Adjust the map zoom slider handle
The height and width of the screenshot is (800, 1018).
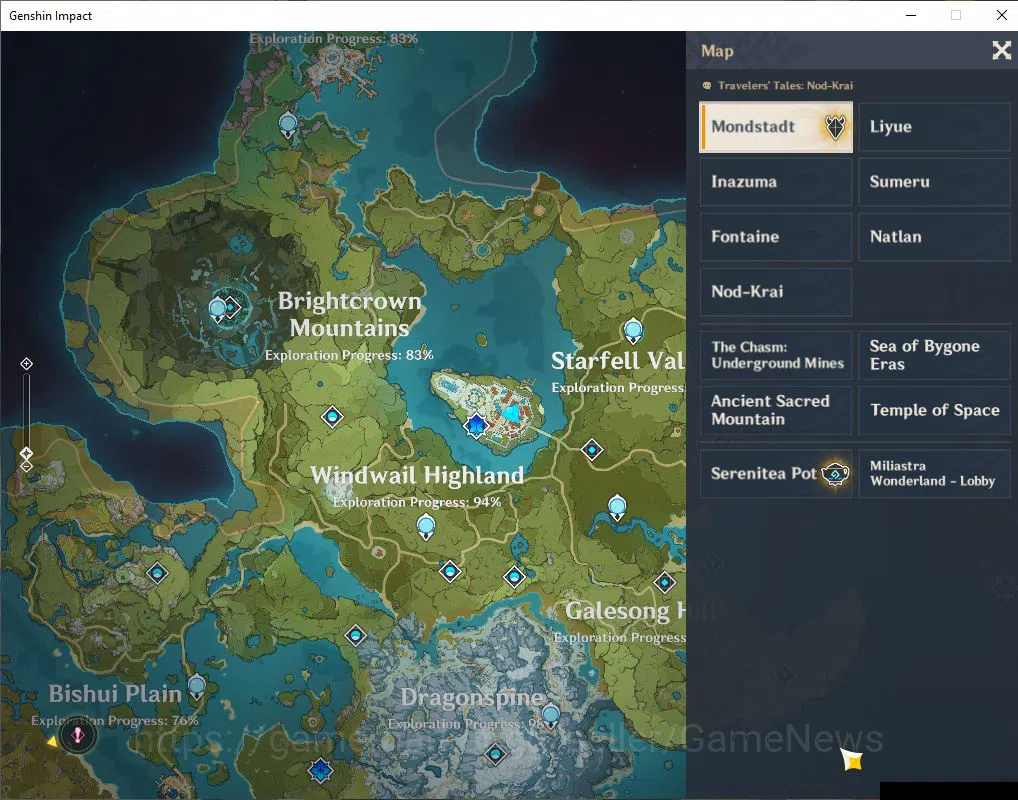(26, 453)
